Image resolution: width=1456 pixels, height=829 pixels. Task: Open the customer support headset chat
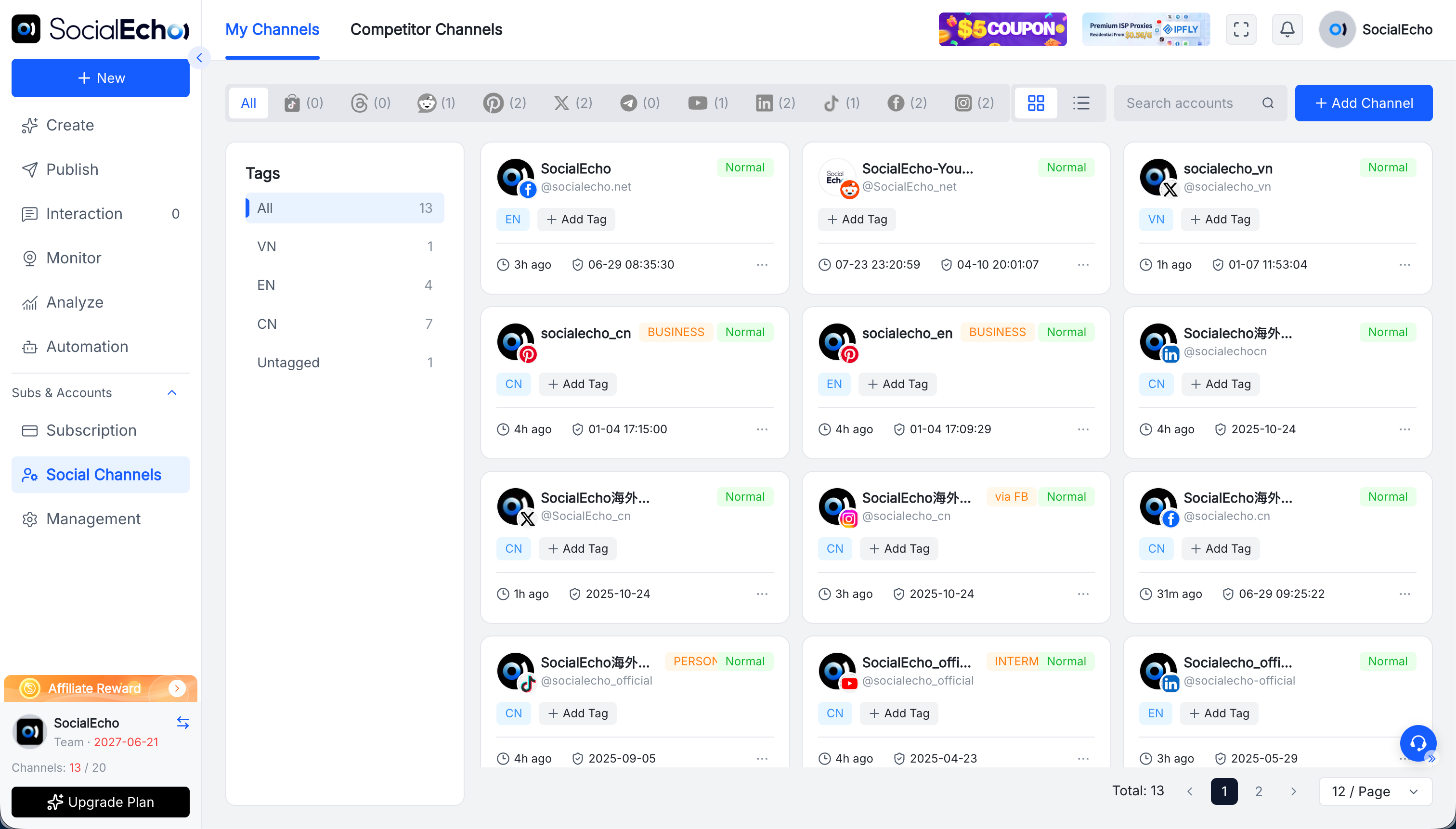click(1418, 743)
